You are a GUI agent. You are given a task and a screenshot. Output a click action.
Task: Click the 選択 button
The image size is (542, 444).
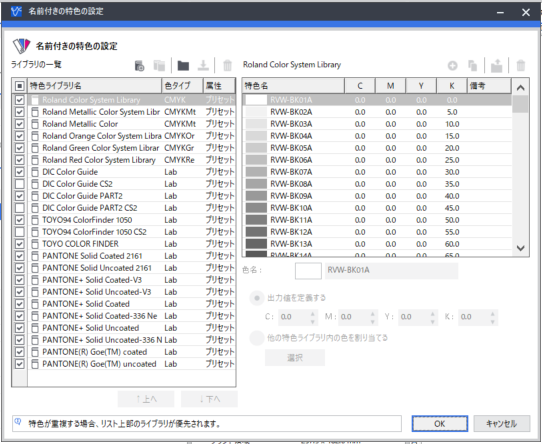[x=295, y=358]
